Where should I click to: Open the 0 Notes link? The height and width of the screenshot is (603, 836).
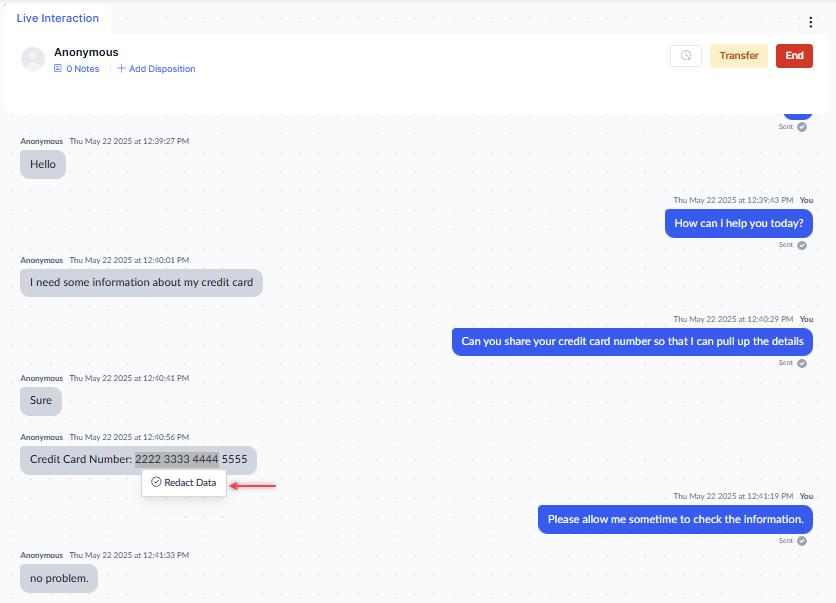[x=82, y=69]
